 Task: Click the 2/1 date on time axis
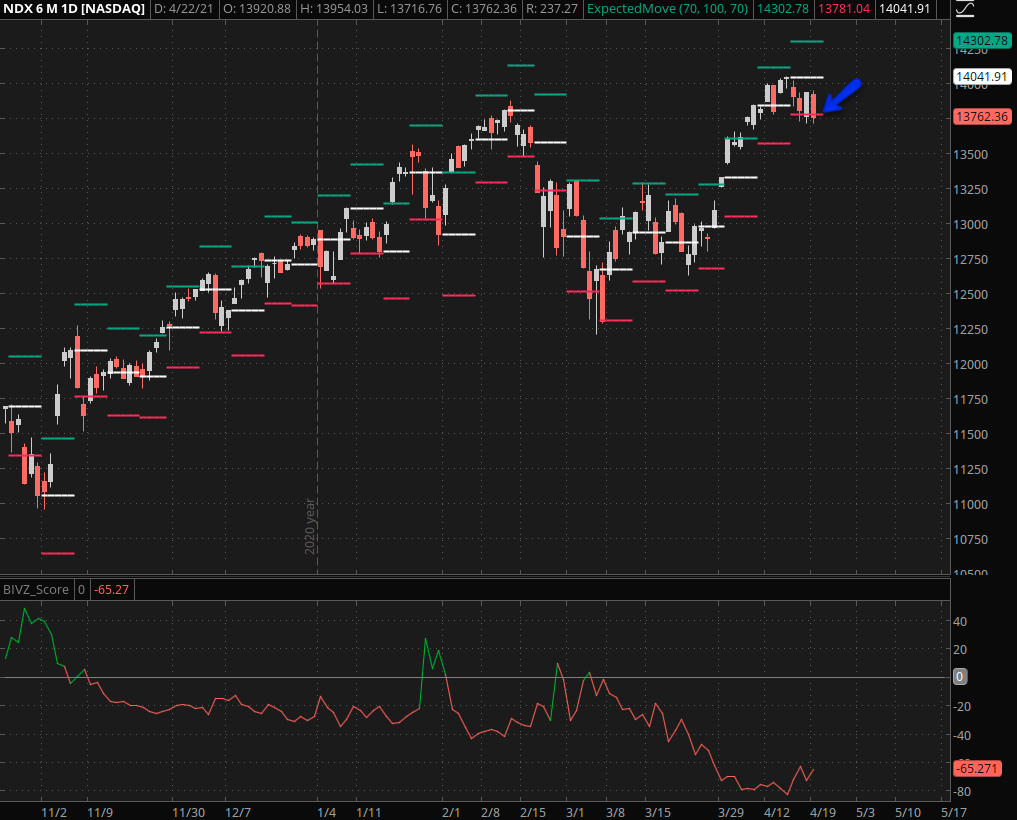pos(451,813)
